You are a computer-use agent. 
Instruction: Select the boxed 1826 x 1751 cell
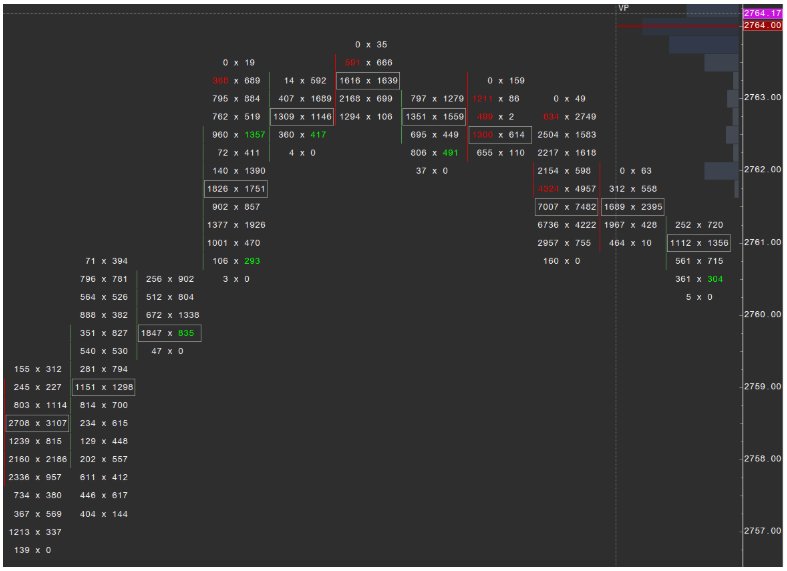point(235,189)
